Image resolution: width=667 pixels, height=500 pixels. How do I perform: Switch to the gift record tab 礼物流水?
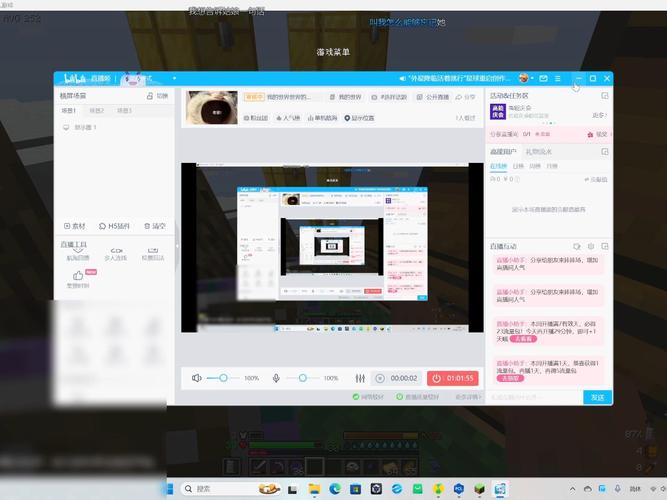pyautogui.click(x=539, y=151)
